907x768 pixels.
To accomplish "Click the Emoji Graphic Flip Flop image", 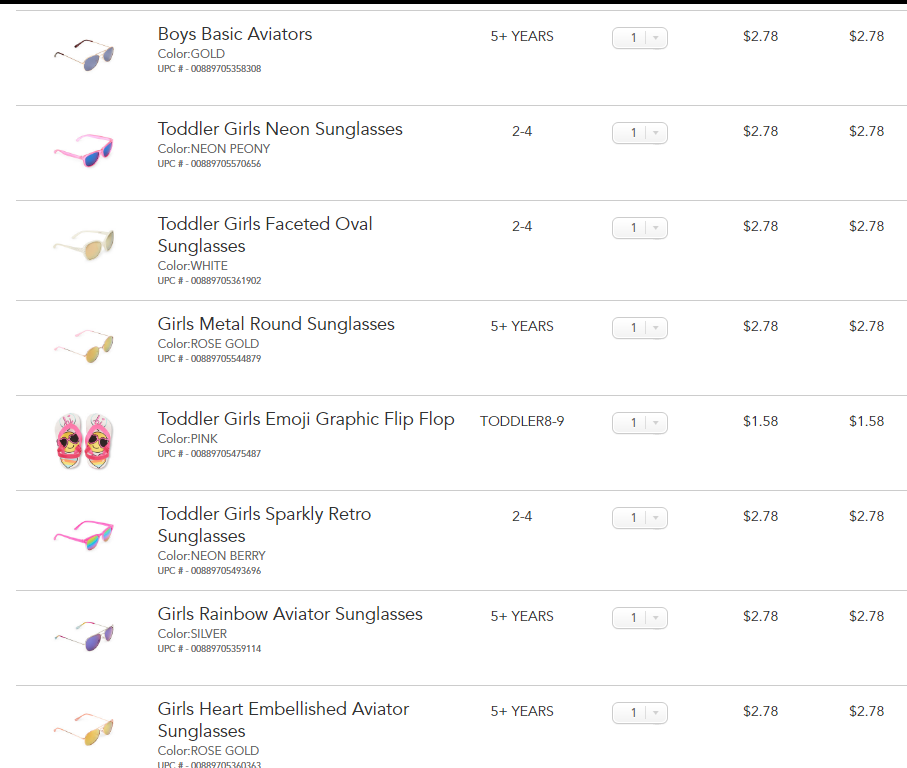I will point(84,441).
